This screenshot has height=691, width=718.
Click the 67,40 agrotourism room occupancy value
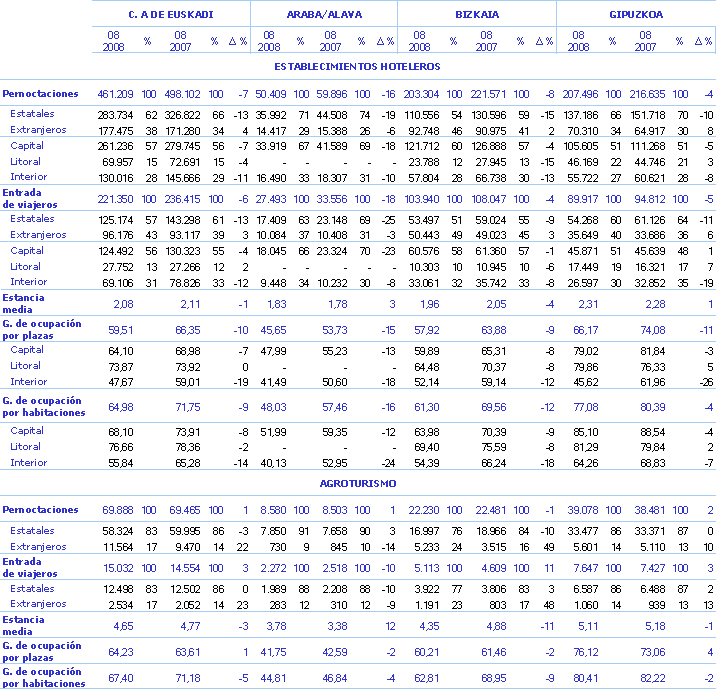[x=121, y=677]
